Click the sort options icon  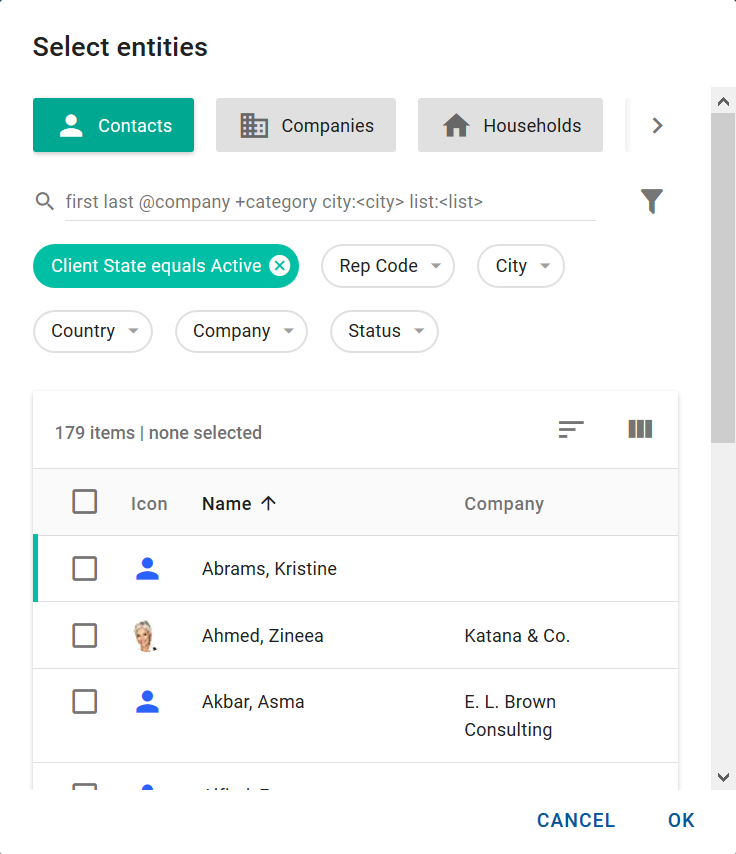570,429
